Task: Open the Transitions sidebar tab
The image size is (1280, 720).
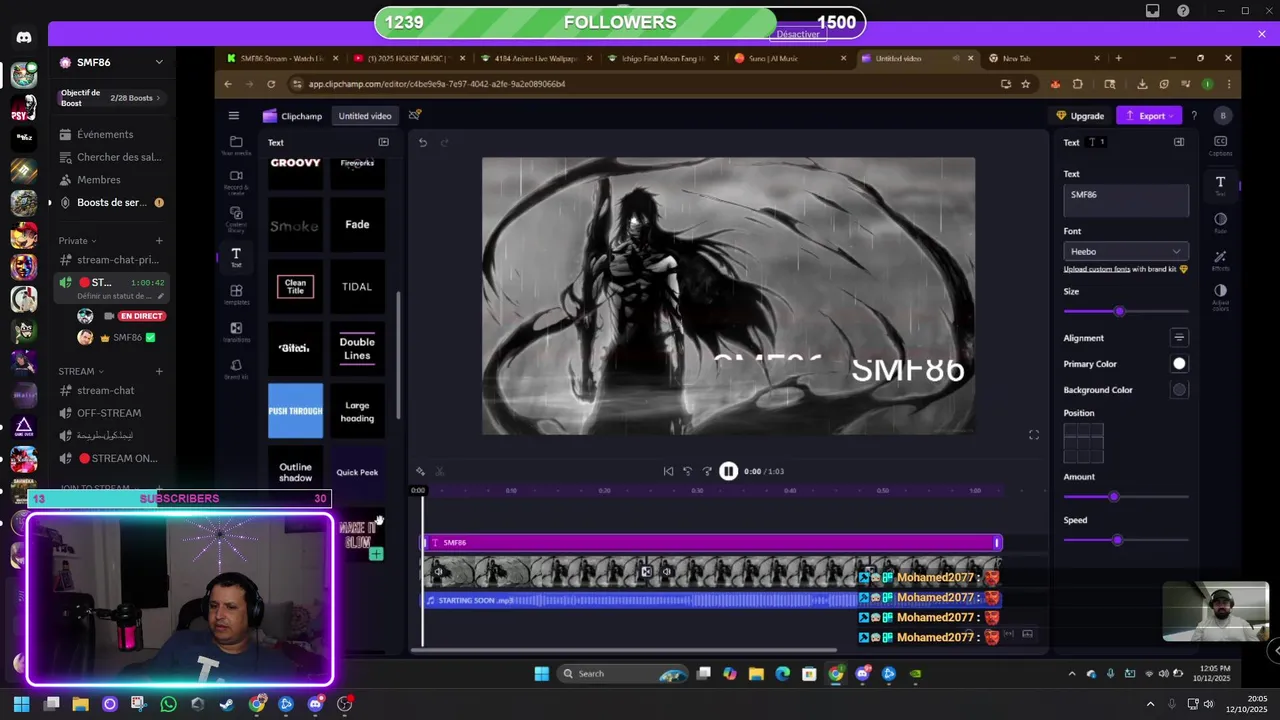Action: coord(236,332)
